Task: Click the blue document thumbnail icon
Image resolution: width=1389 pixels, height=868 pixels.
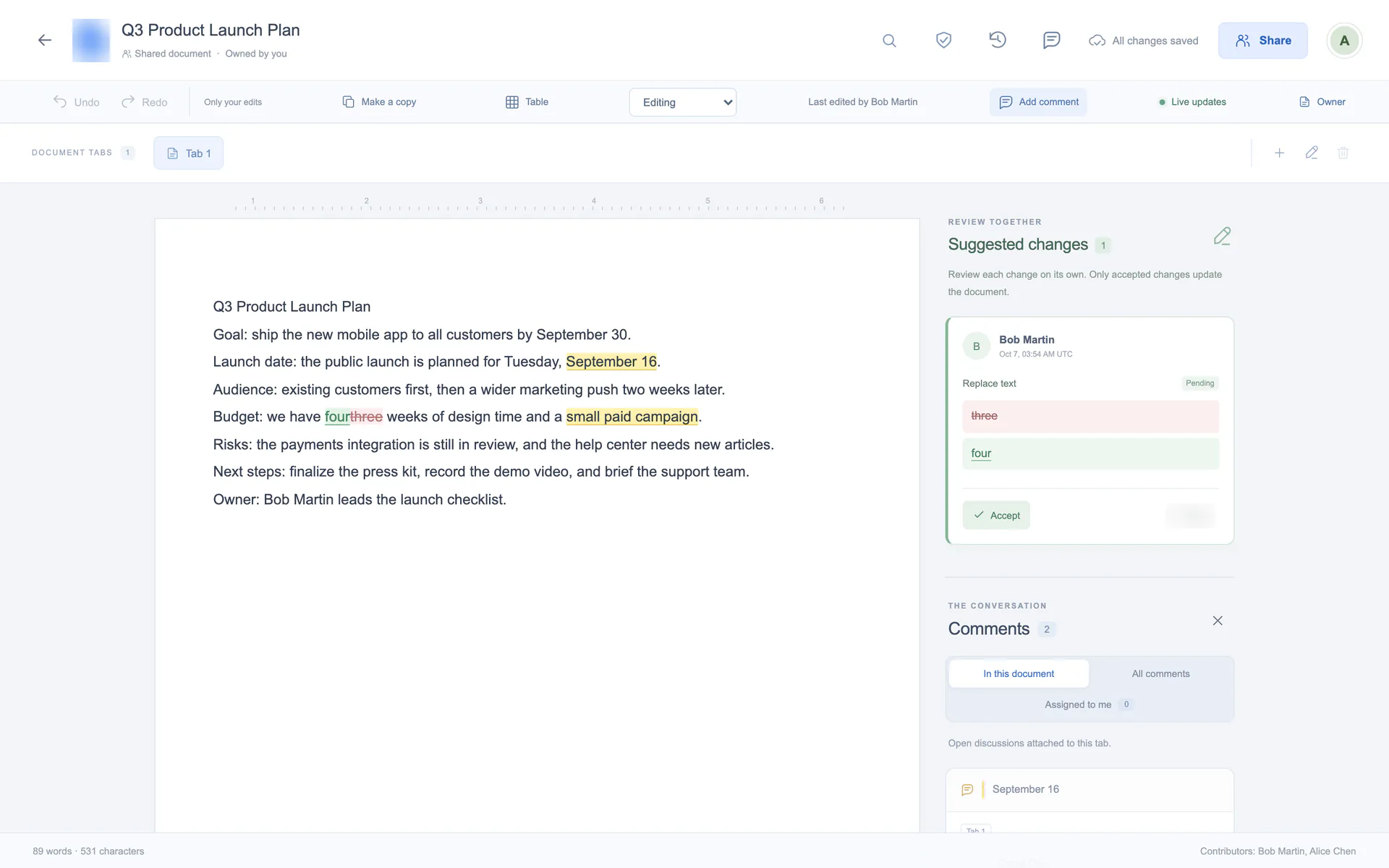Action: click(91, 41)
